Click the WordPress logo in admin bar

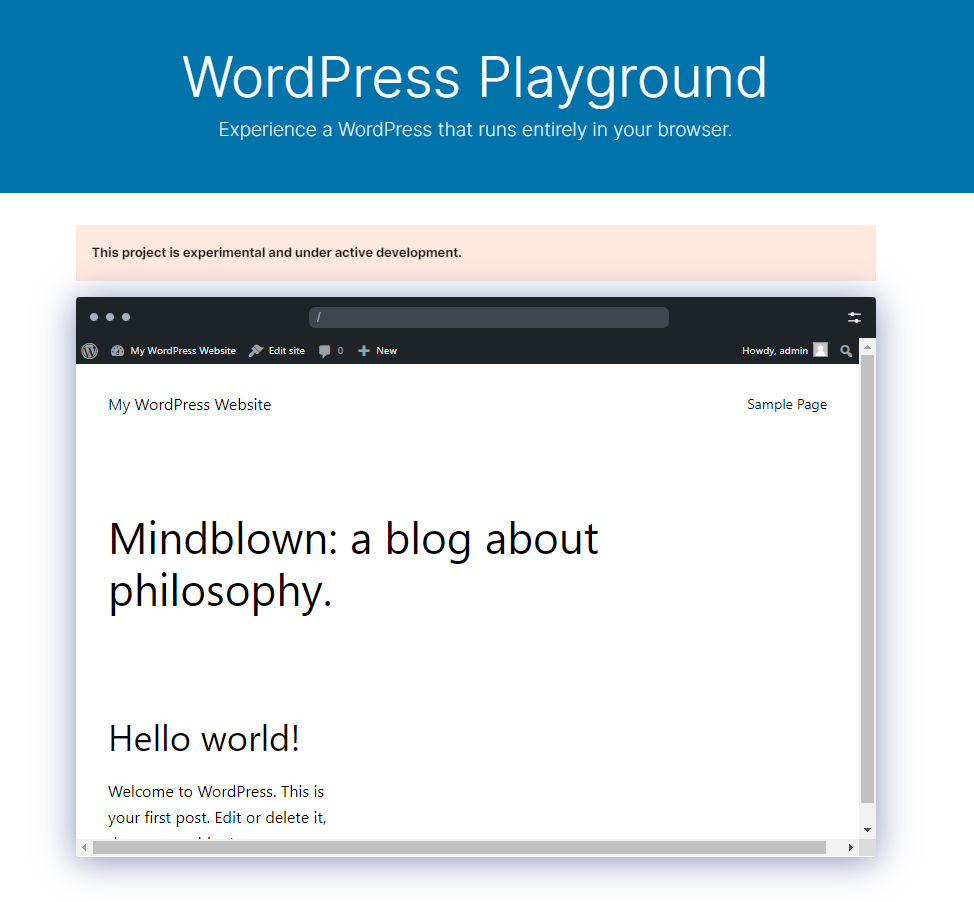click(x=90, y=351)
